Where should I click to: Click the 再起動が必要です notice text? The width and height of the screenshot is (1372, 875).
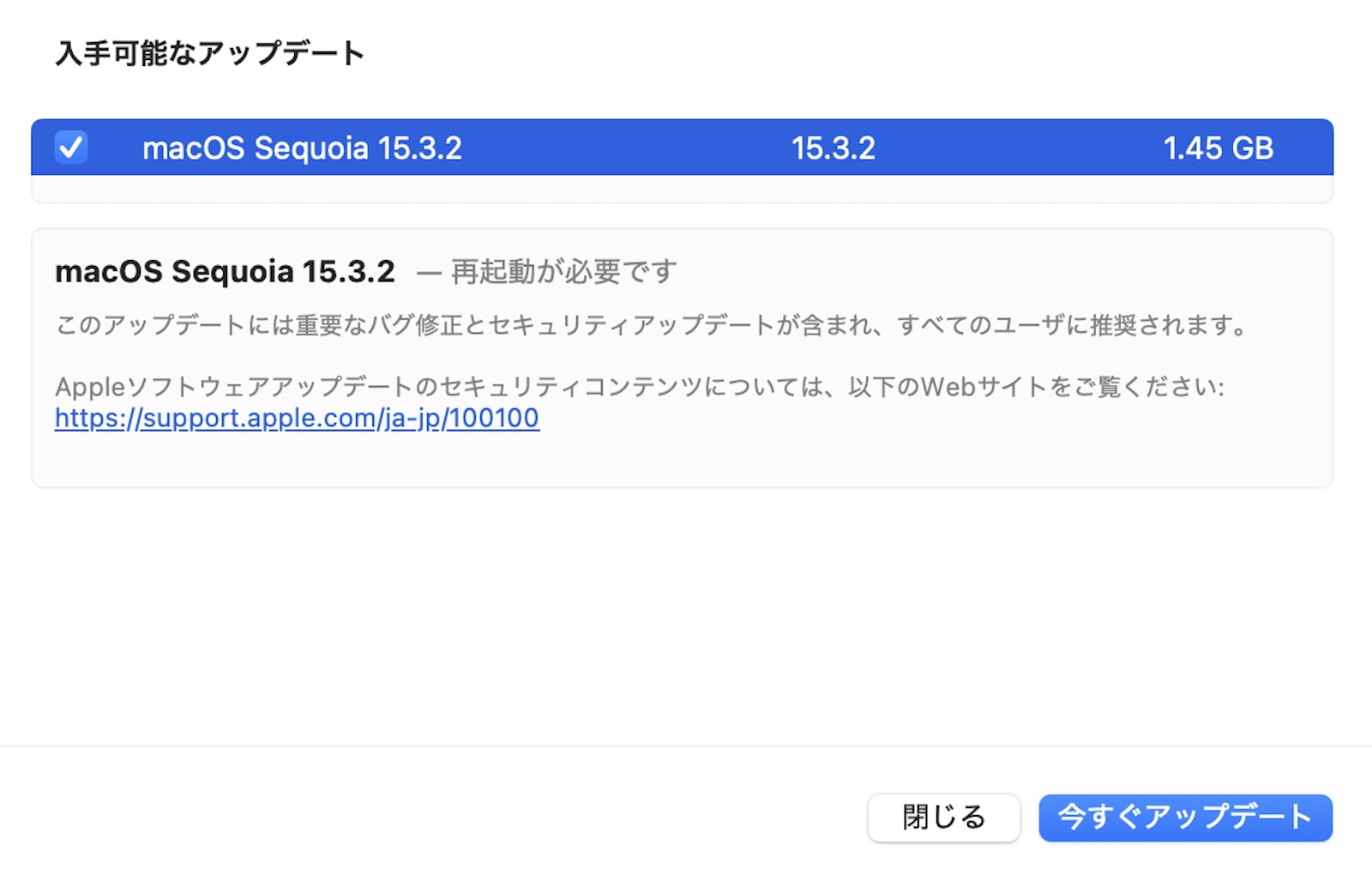tap(563, 272)
